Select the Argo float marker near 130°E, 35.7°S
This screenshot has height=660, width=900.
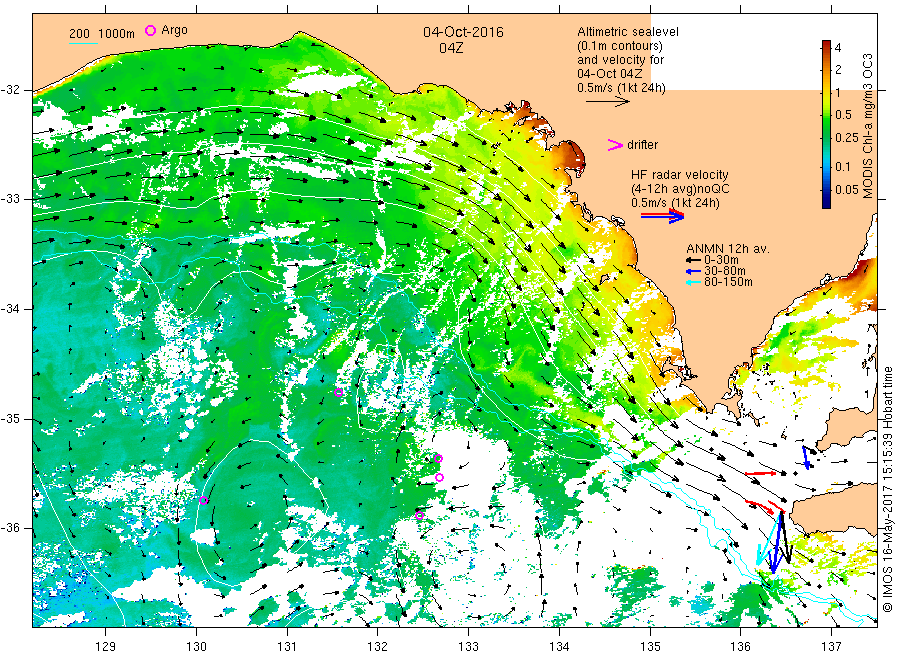(x=203, y=500)
